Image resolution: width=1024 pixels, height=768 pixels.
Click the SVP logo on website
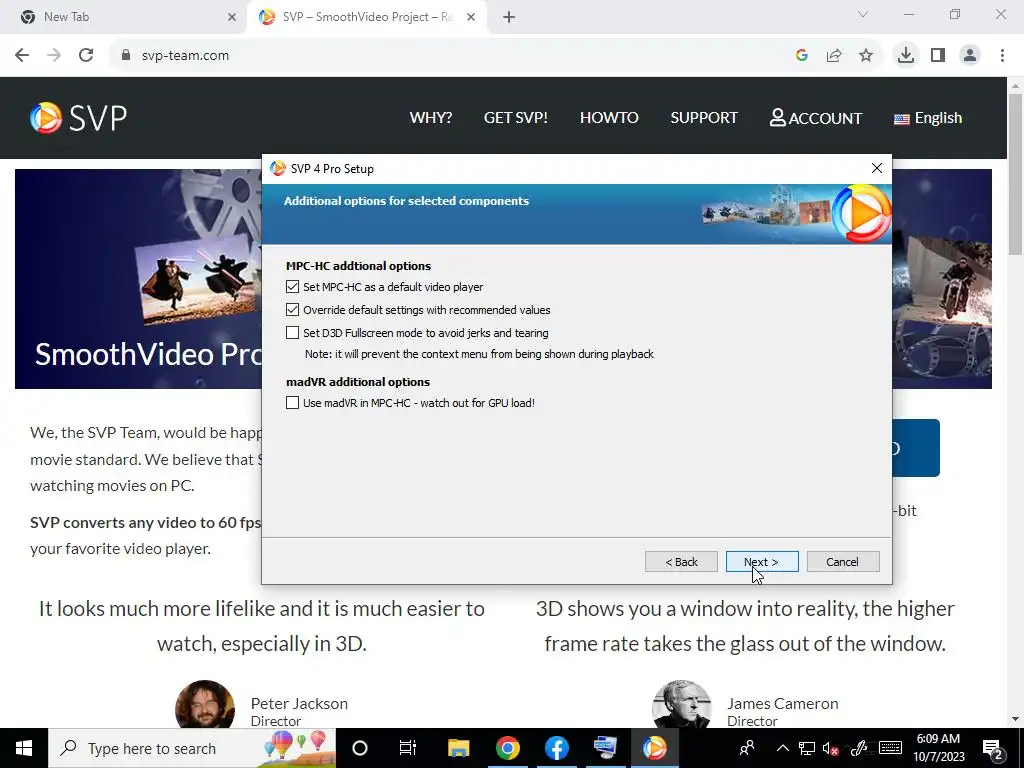pyautogui.click(x=78, y=118)
